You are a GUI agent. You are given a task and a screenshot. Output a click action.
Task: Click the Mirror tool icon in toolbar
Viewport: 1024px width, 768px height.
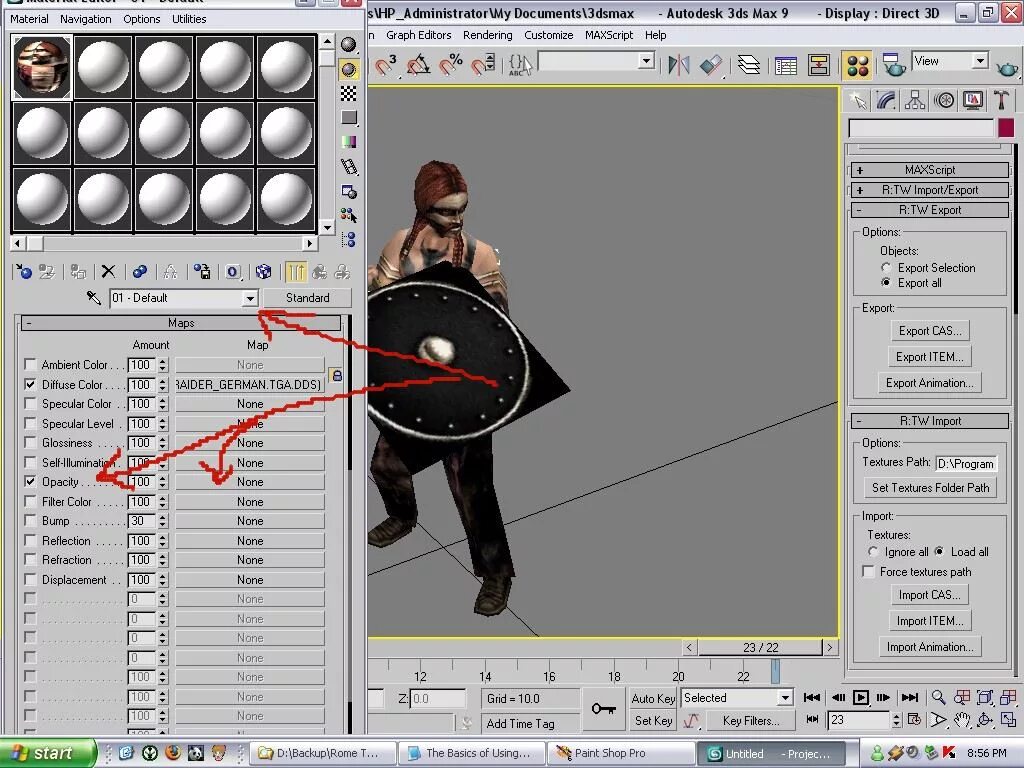tap(679, 65)
